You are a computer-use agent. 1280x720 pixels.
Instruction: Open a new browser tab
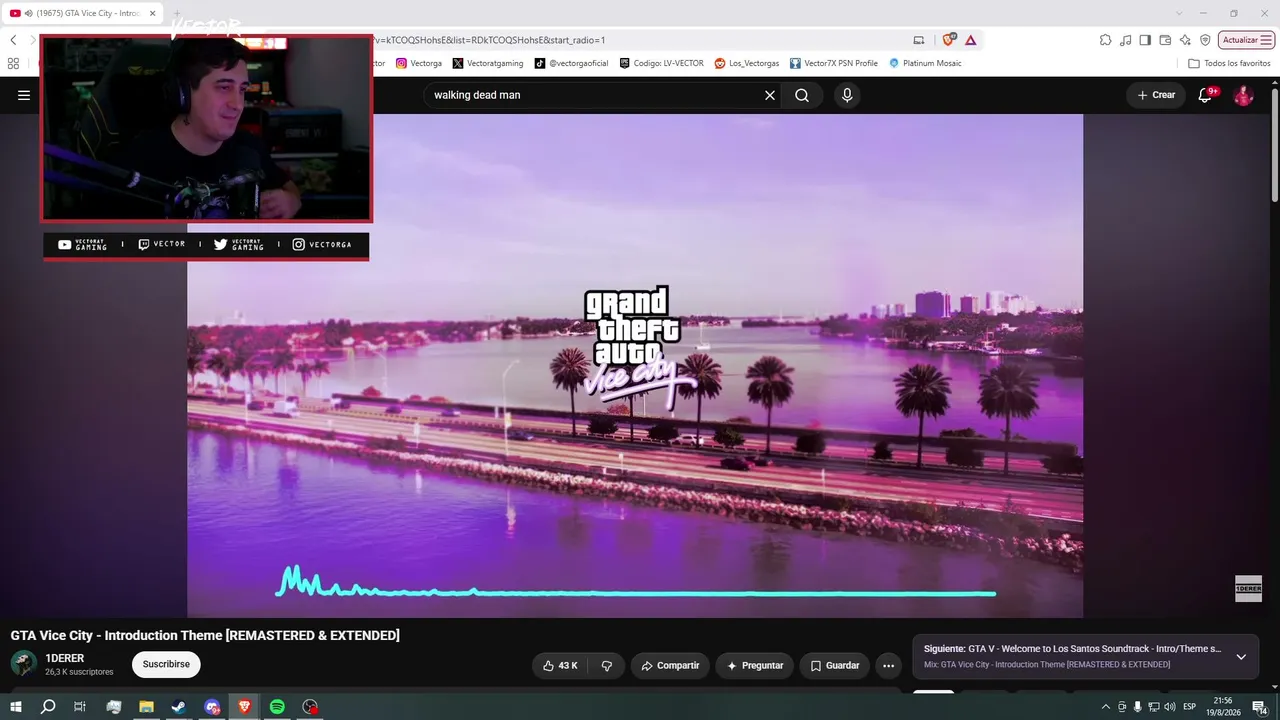tap(177, 13)
